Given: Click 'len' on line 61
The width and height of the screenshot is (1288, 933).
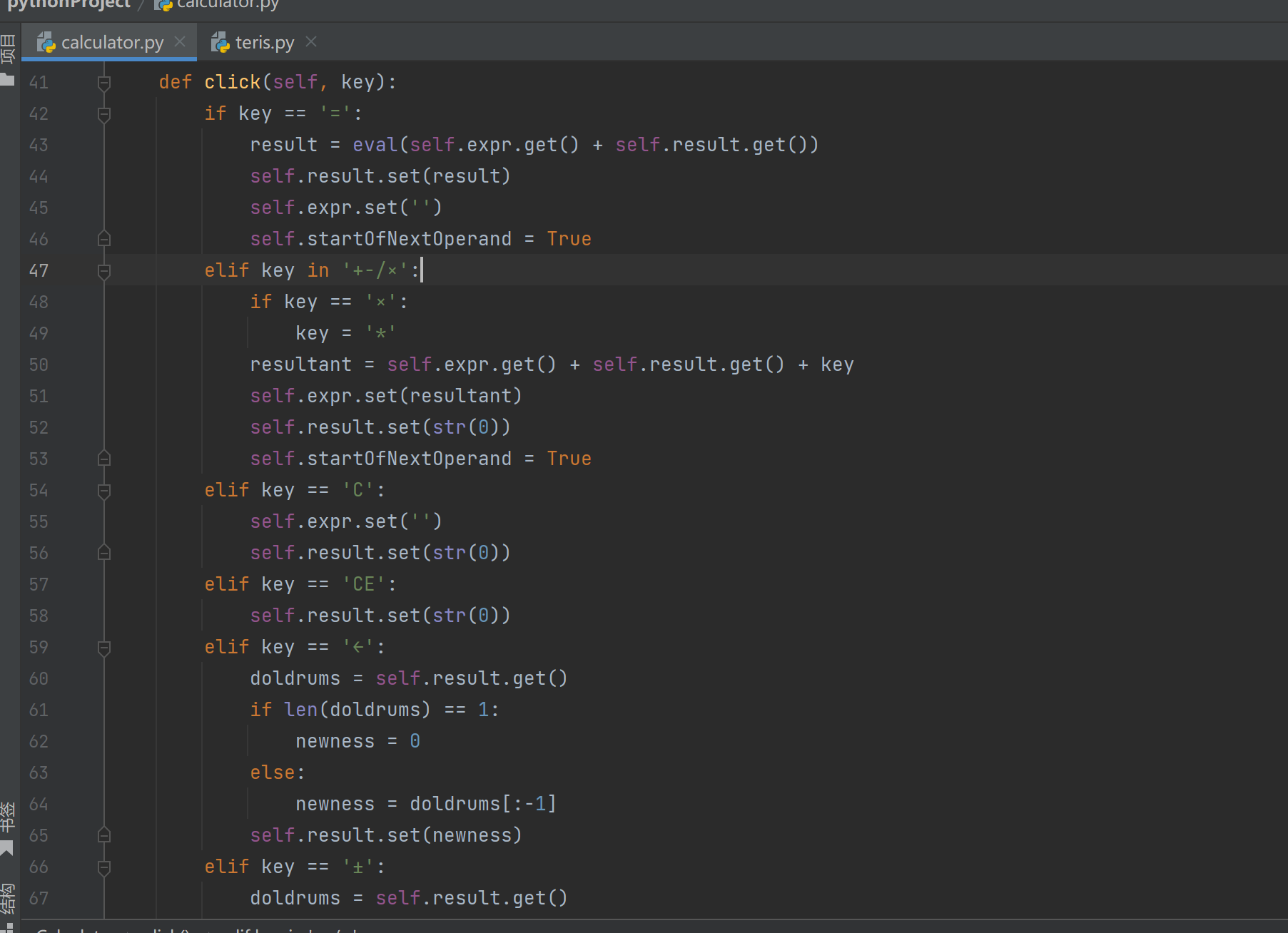Looking at the screenshot, I should click(301, 710).
